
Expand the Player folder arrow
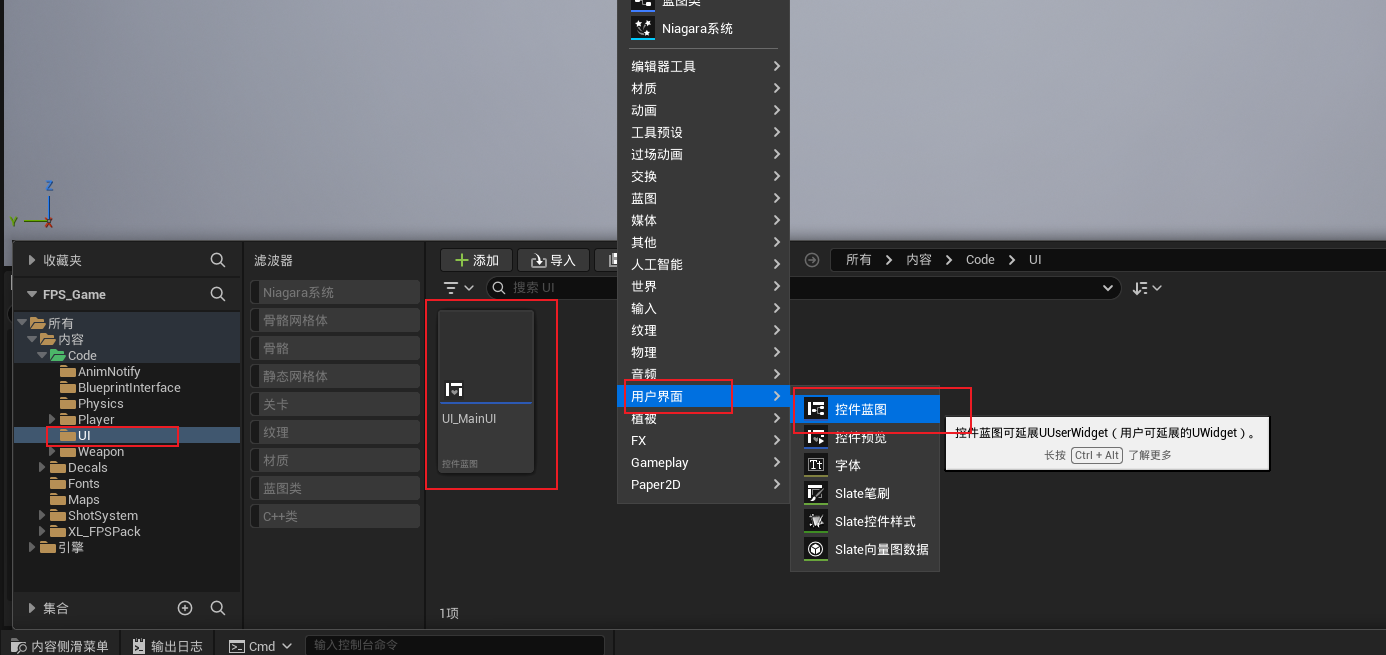(52, 419)
